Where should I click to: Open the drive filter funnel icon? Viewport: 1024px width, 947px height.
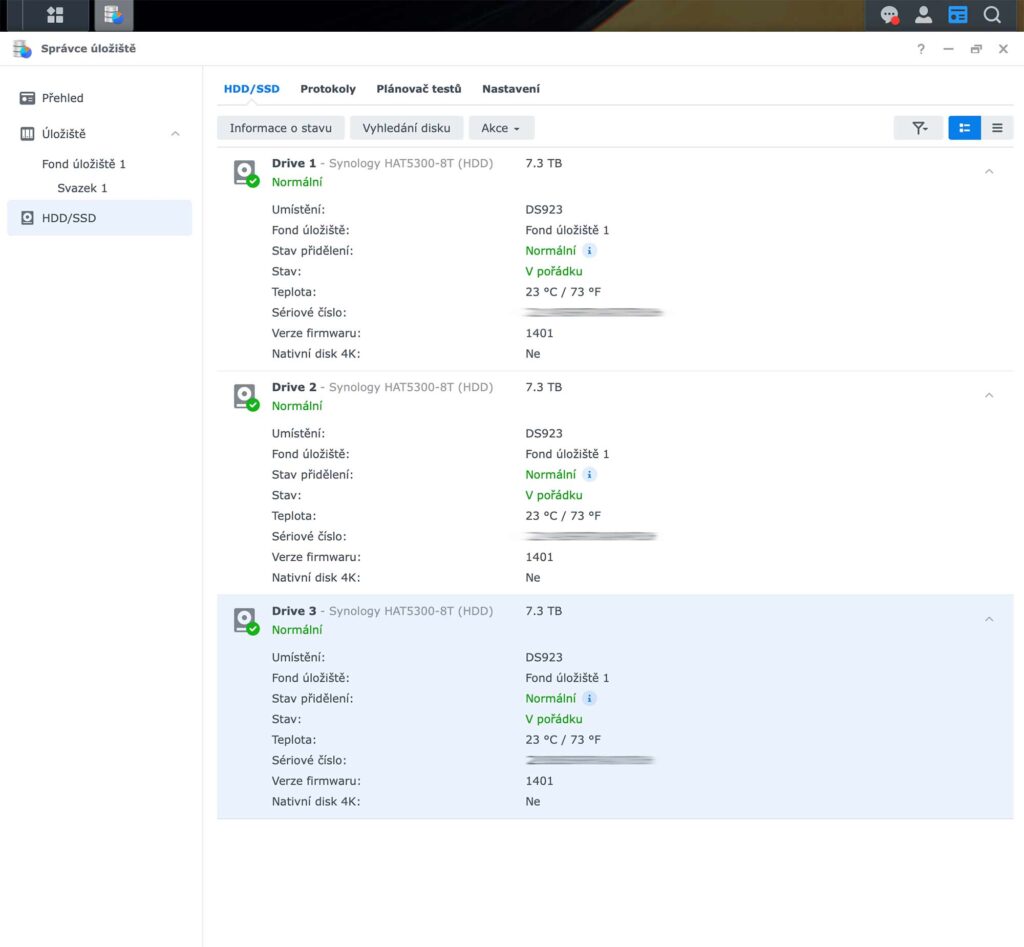[x=919, y=128]
